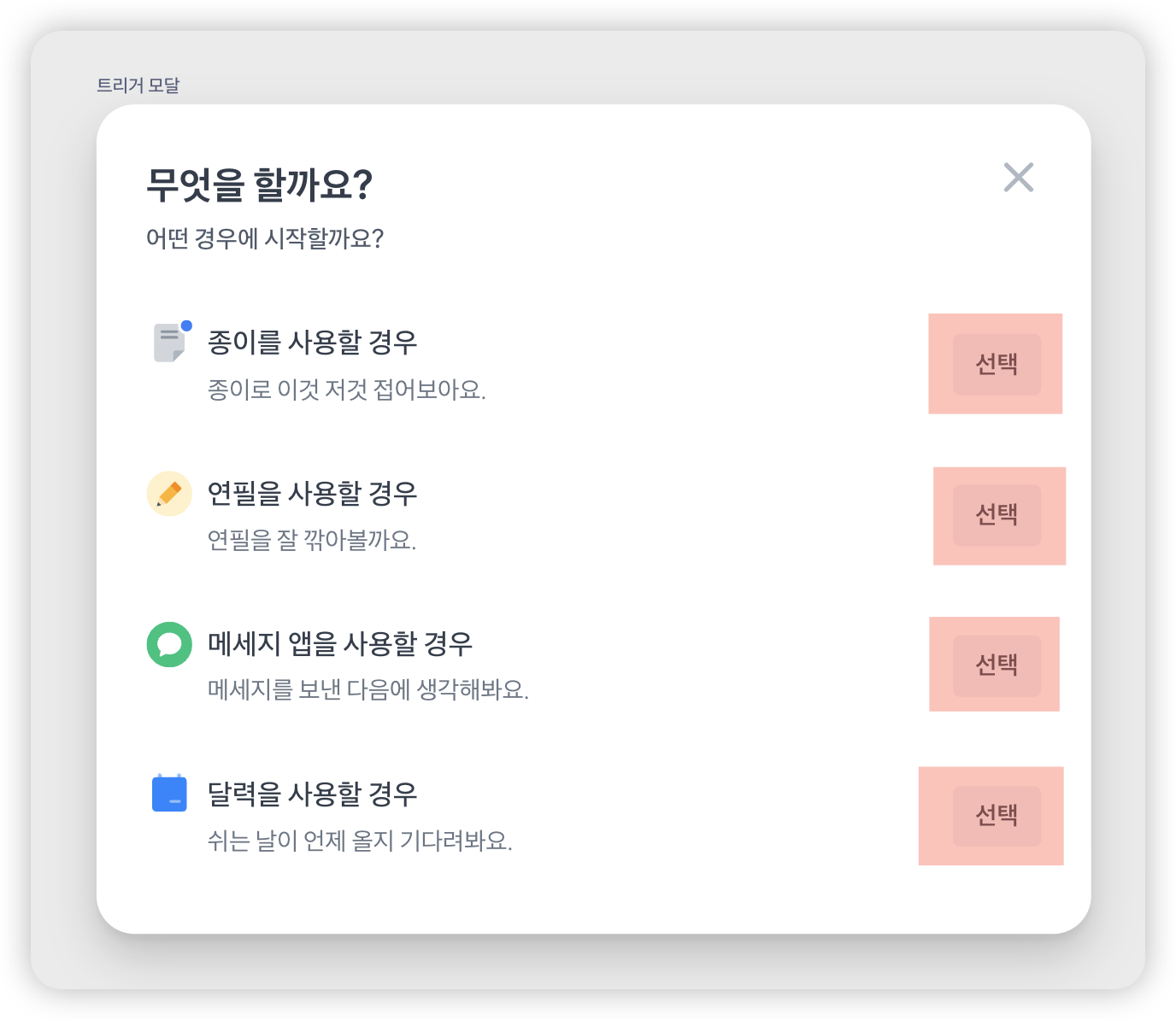The width and height of the screenshot is (1176, 1020).
Task: Click the blue notification dot on paper icon
Action: click(186, 325)
